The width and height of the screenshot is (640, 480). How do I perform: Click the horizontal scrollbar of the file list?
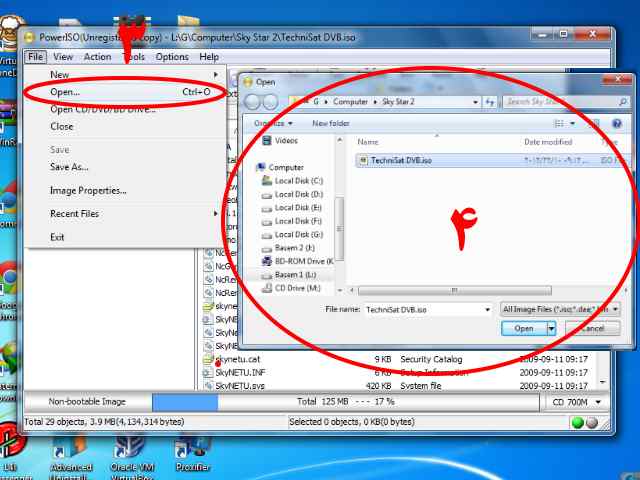point(454,291)
